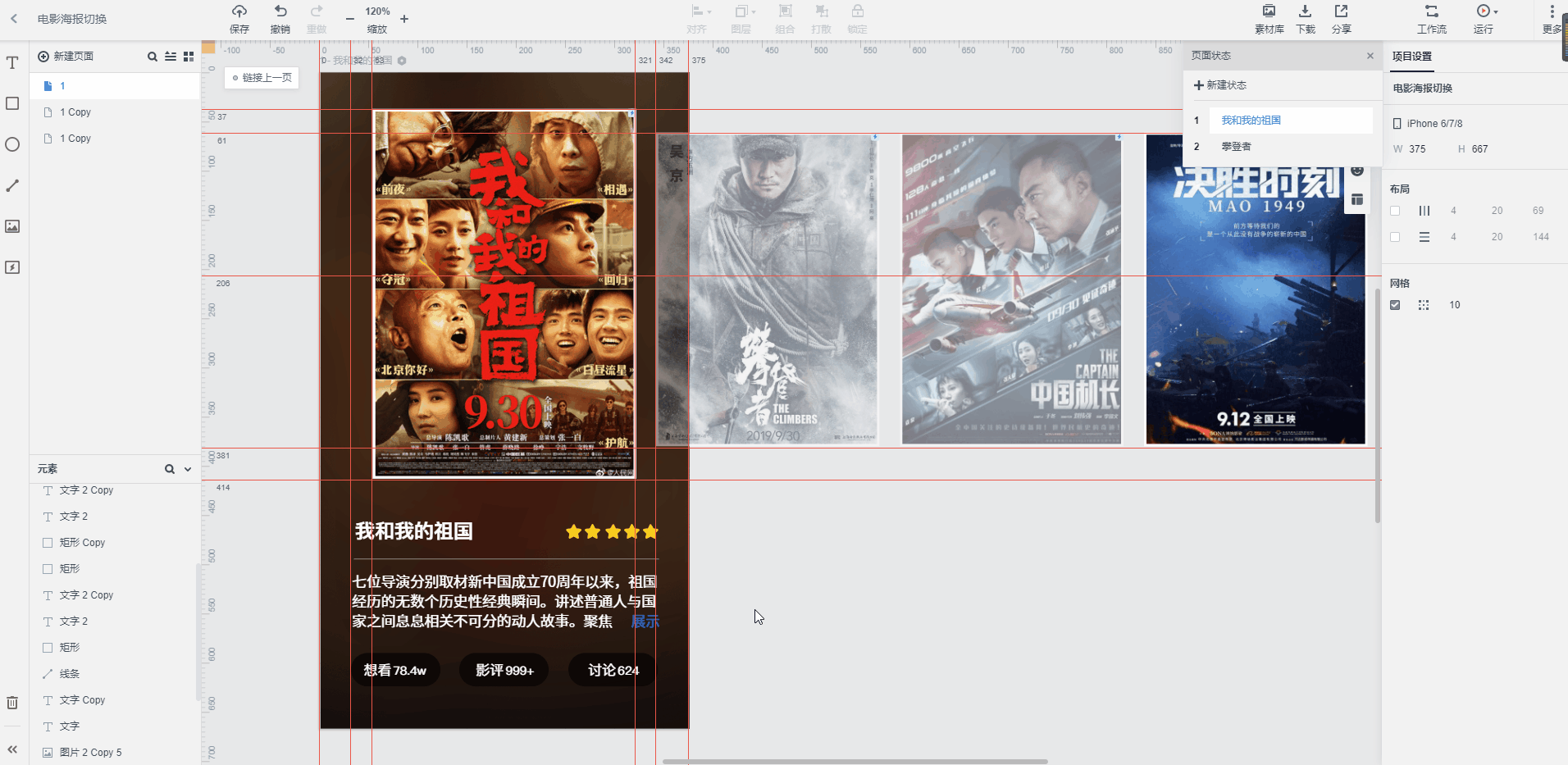
Task: Collapse the Elements (元素) panel chevron
Action: pyautogui.click(x=188, y=469)
